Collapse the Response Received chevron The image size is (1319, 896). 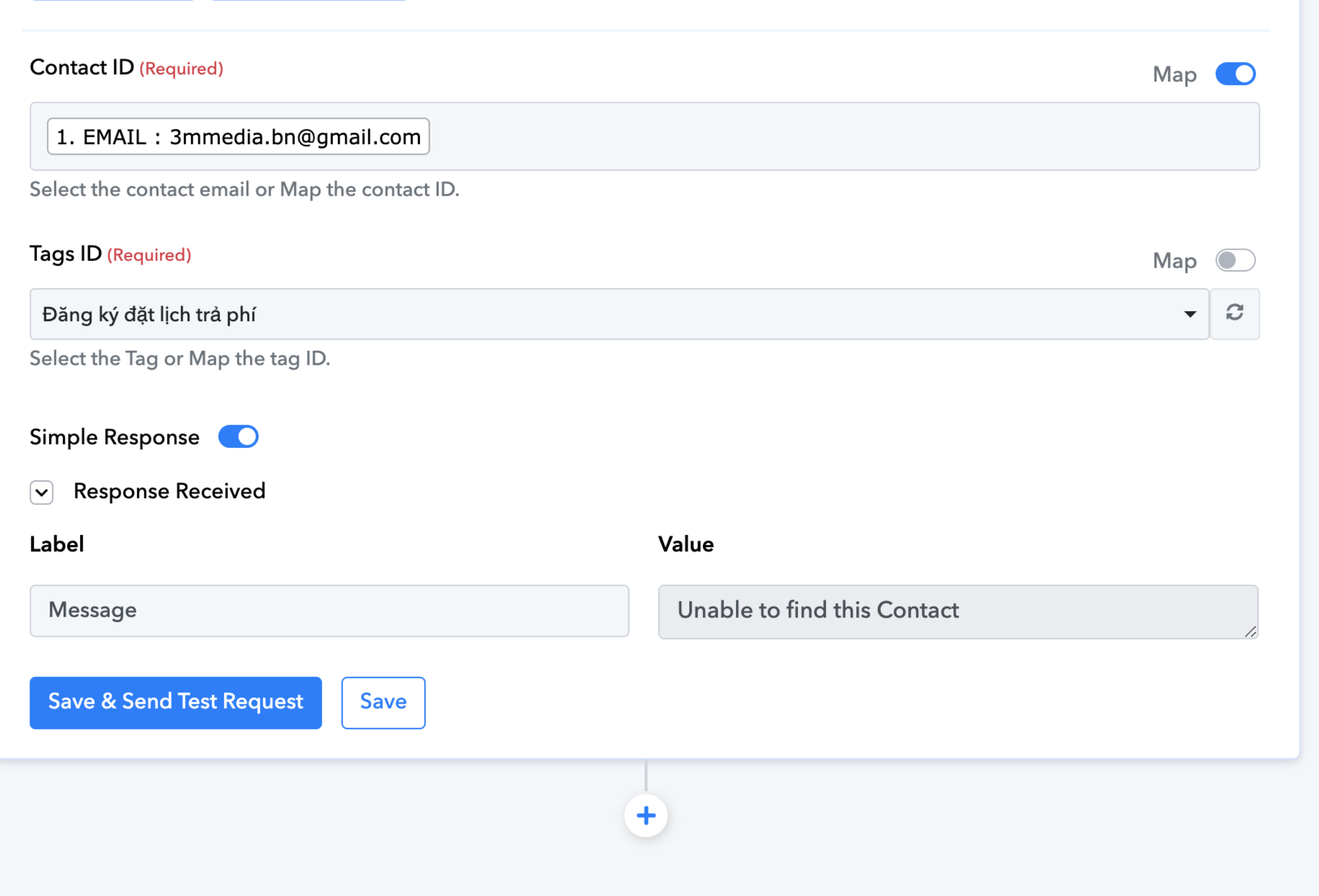(x=41, y=492)
